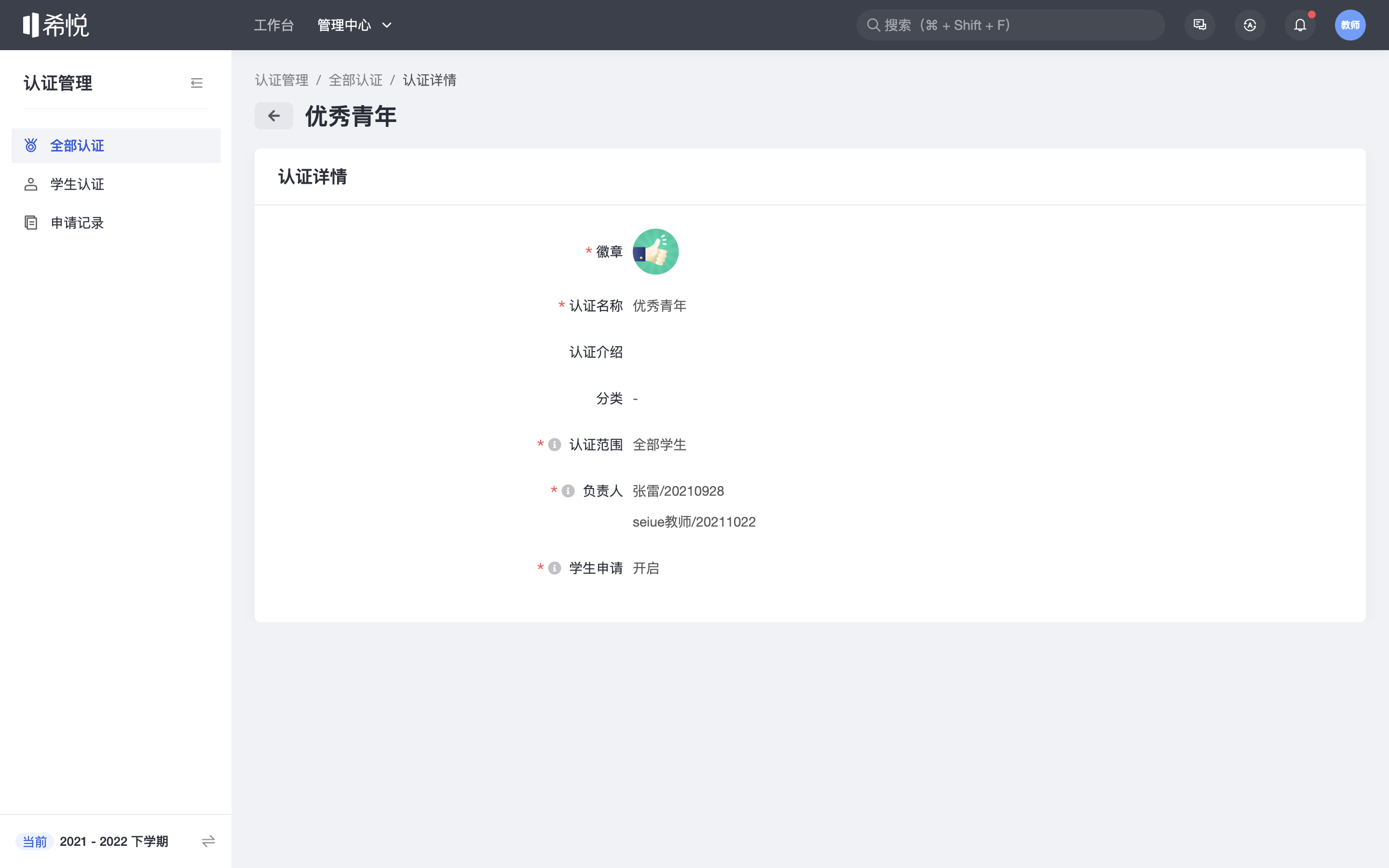Click the info icon beside 认证范围
Viewport: 1389px width, 868px height.
click(555, 445)
